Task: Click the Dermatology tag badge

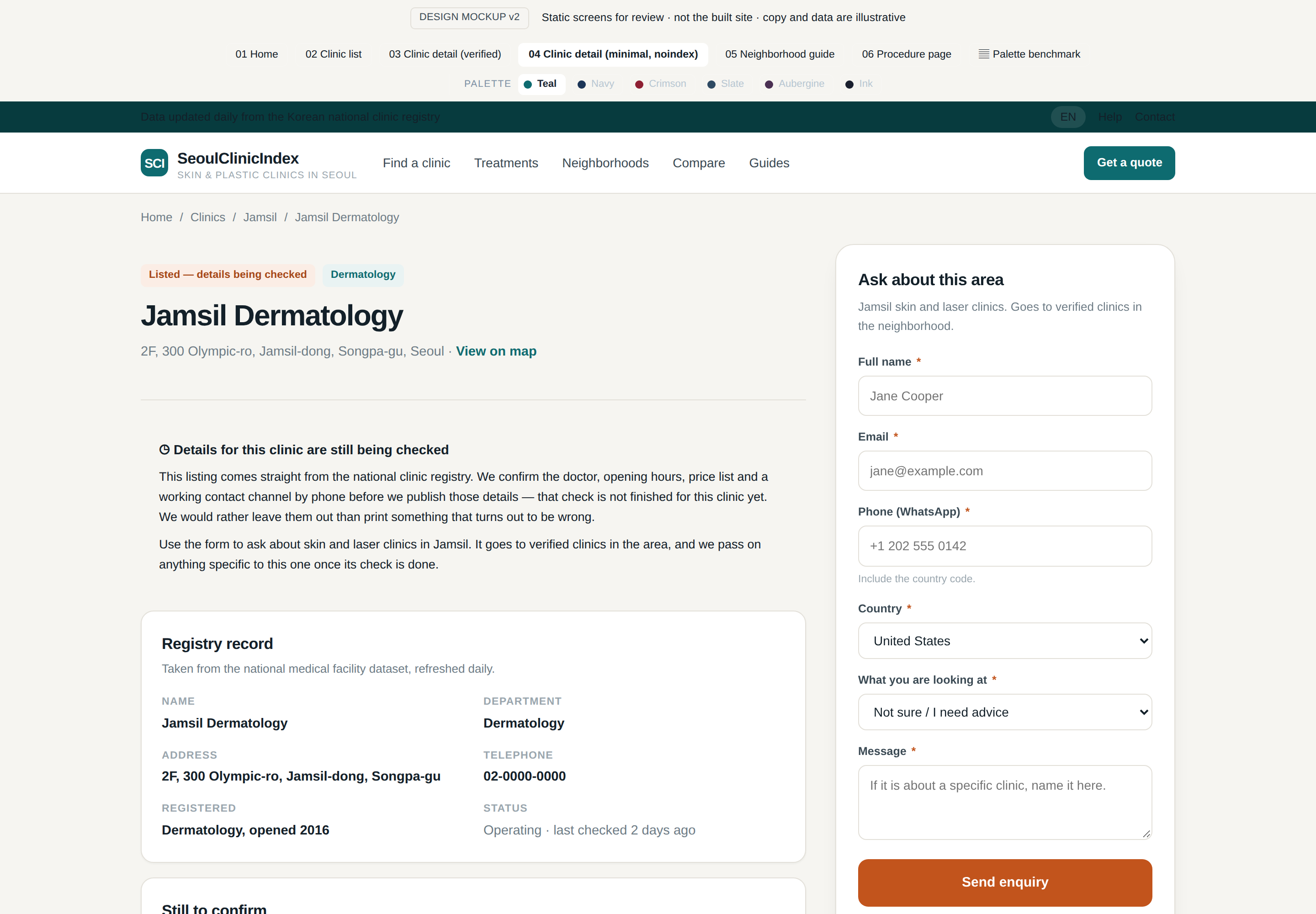Action: coord(363,275)
